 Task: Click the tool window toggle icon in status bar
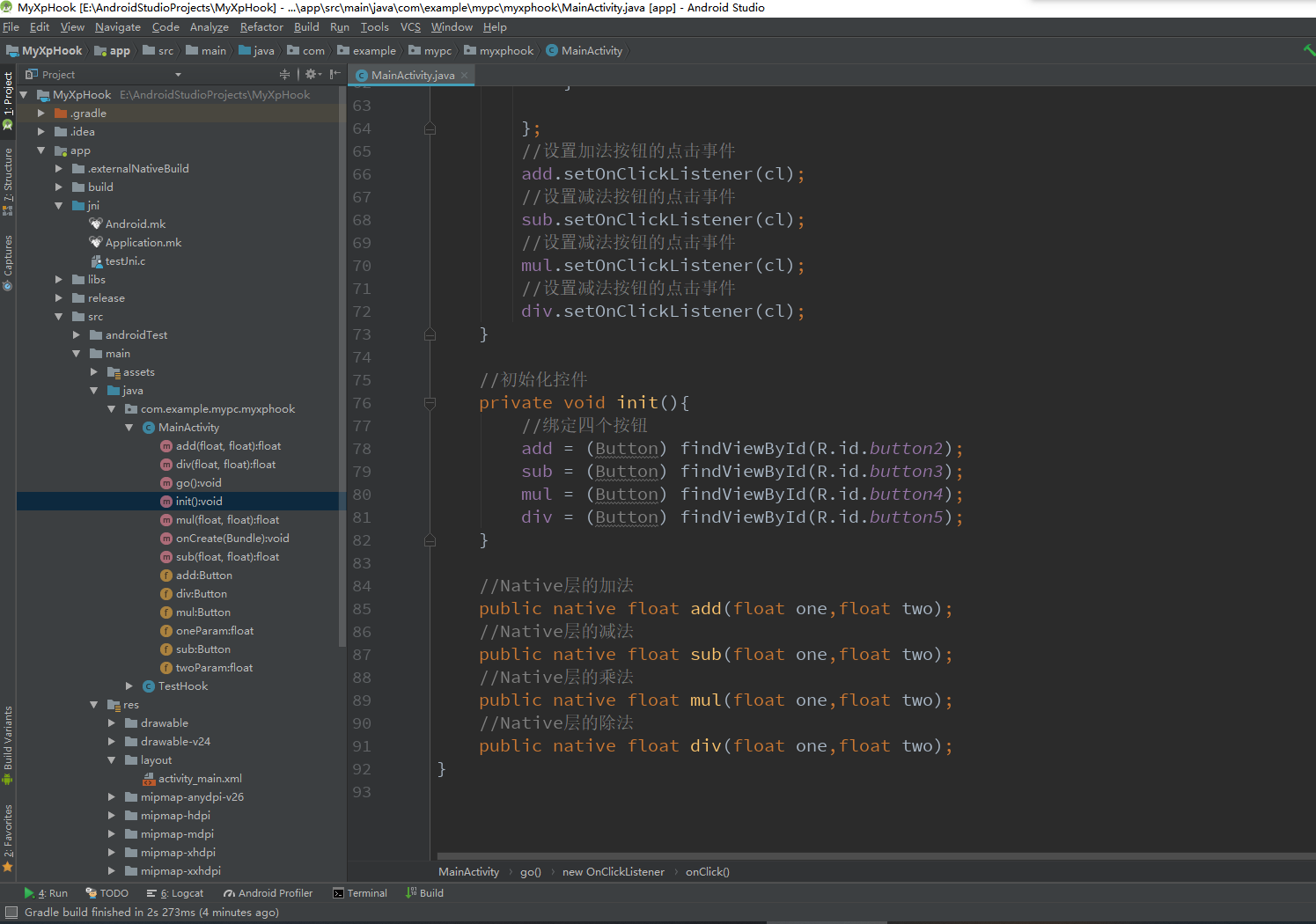pos(11,913)
